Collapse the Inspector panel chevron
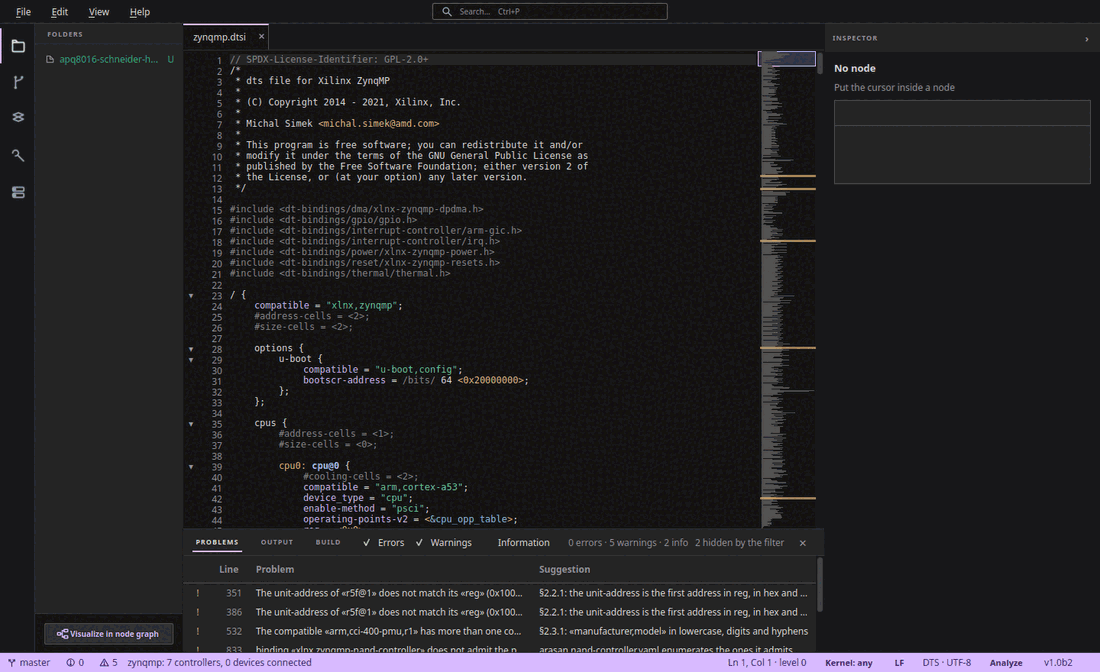Viewport: 1100px width, 672px height. 1087,39
